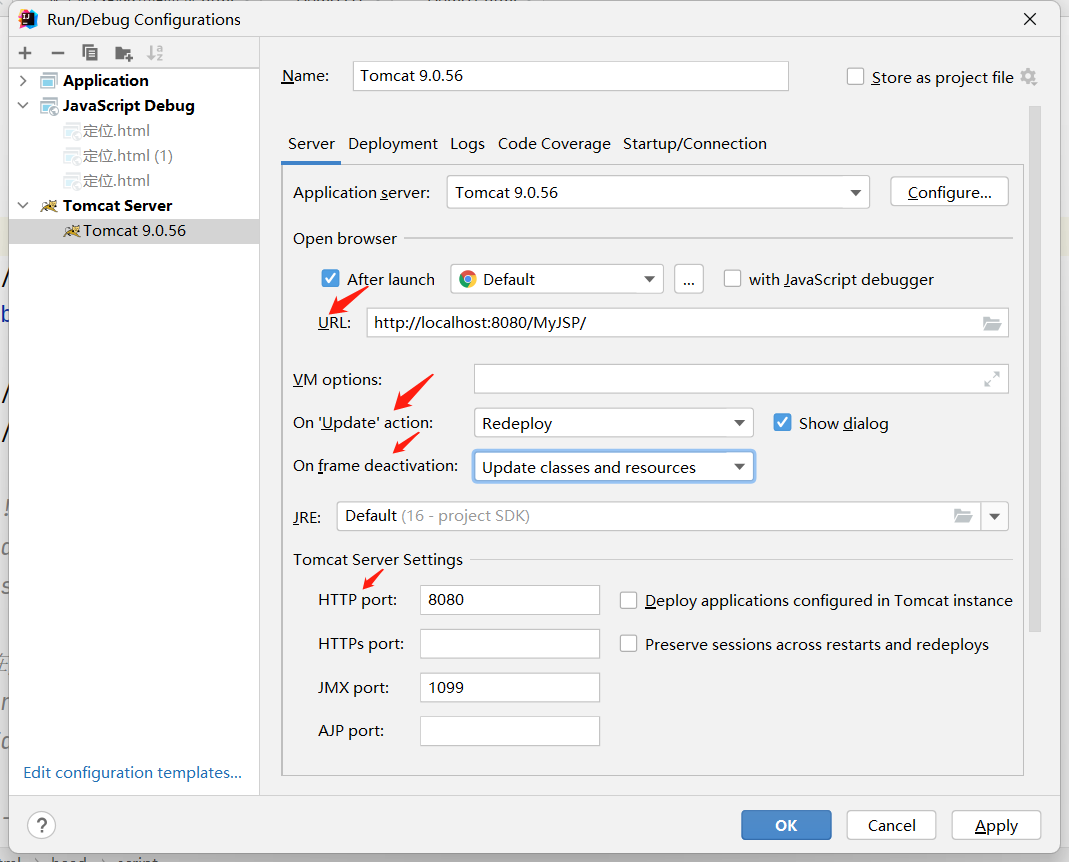
Task: Click the Sort configurations alphabetically icon
Action: tap(155, 53)
